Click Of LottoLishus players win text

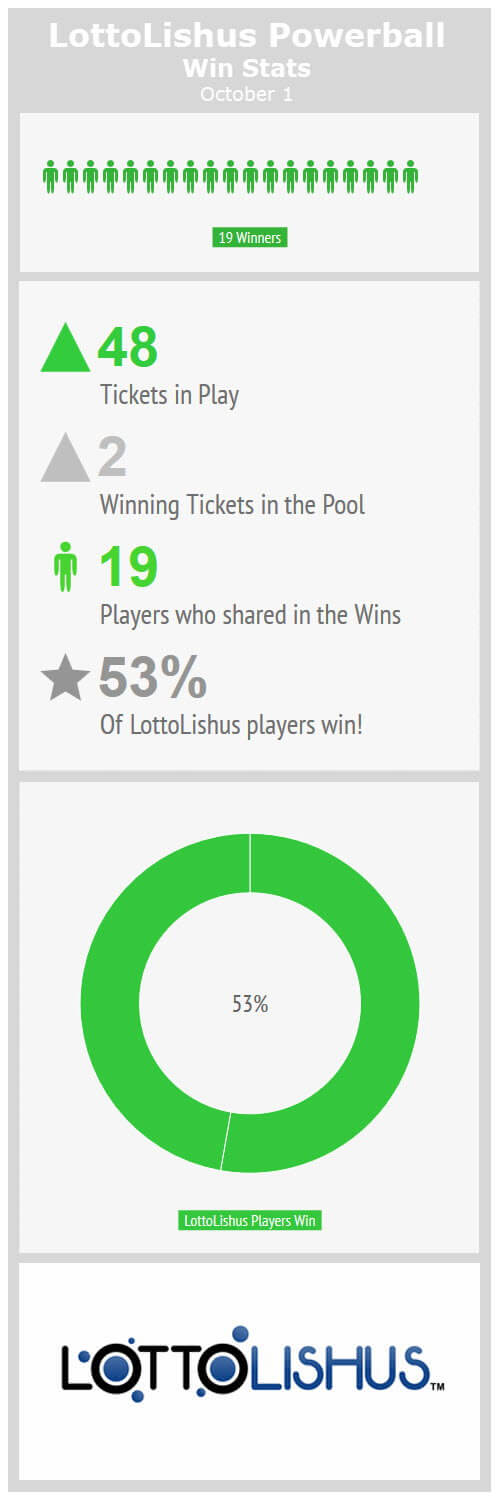pos(231,725)
